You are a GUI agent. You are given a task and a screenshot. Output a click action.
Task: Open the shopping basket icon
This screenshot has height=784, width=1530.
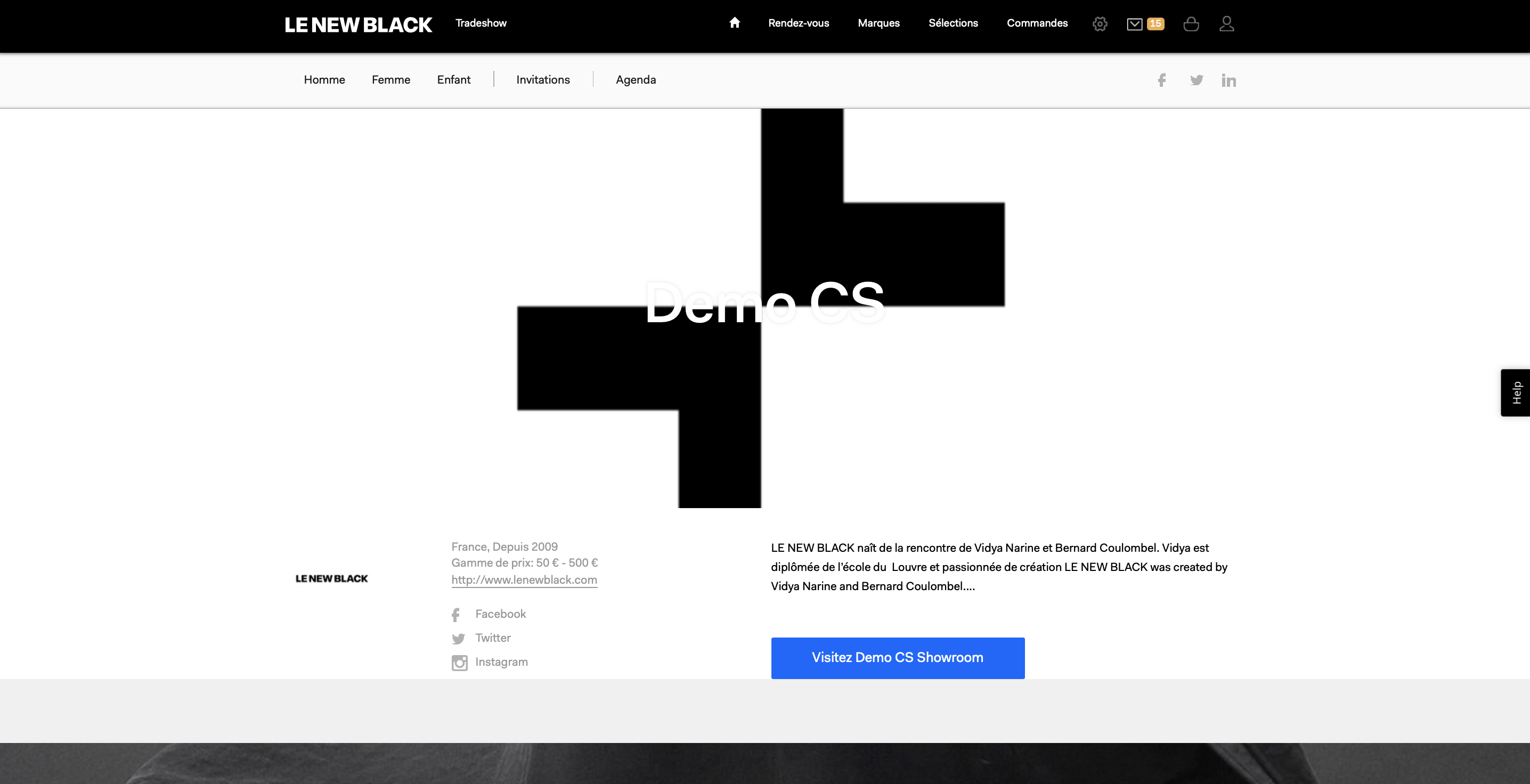pos(1191,24)
